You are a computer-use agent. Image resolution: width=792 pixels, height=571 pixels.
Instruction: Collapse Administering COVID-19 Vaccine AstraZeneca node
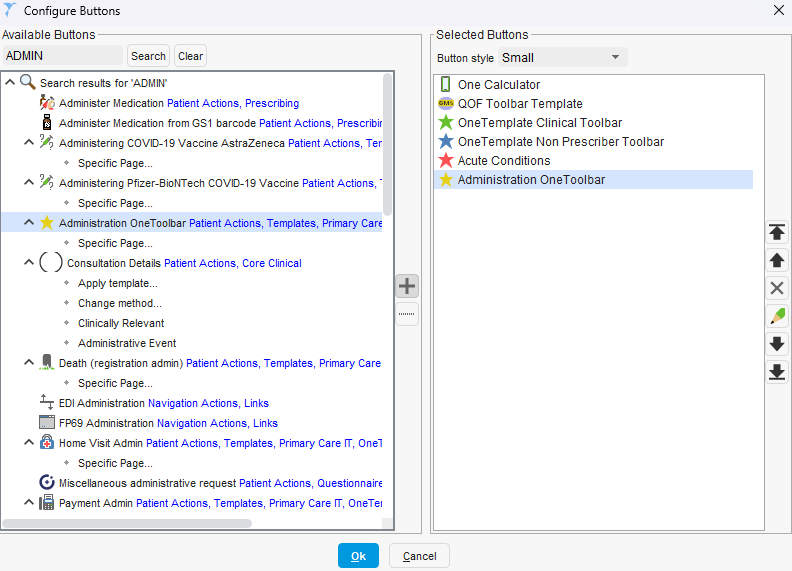pos(29,142)
